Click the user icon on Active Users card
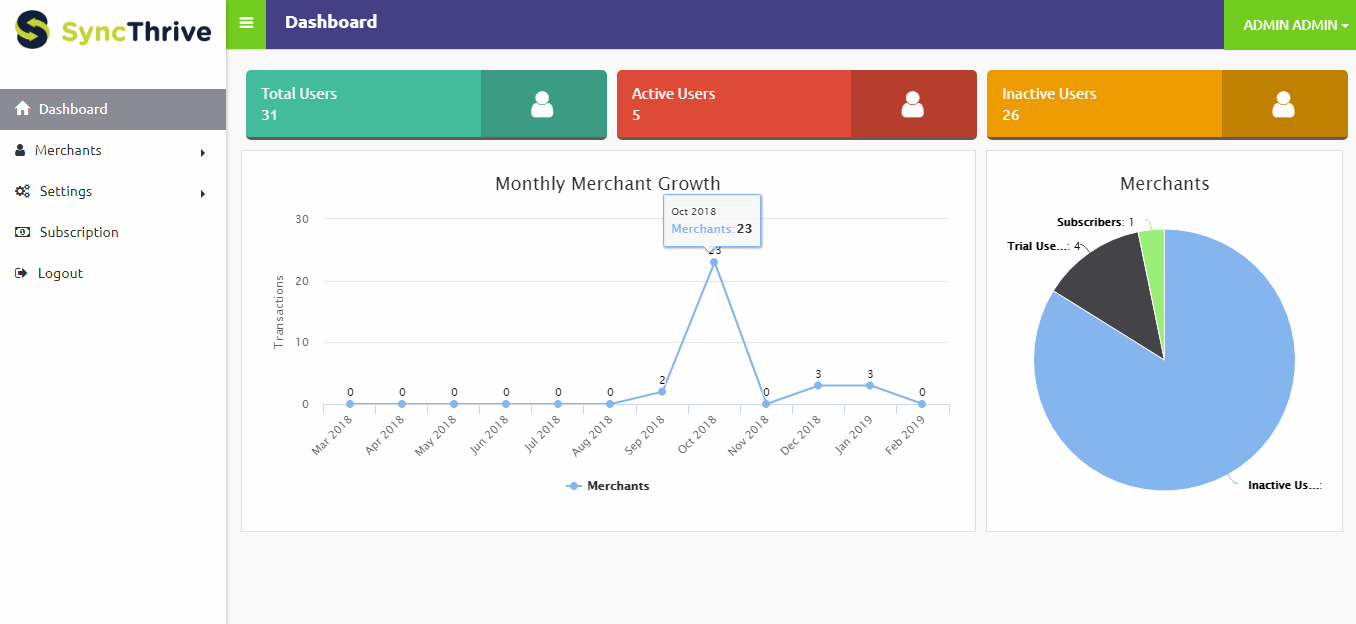Image resolution: width=1356 pixels, height=624 pixels. [x=912, y=104]
